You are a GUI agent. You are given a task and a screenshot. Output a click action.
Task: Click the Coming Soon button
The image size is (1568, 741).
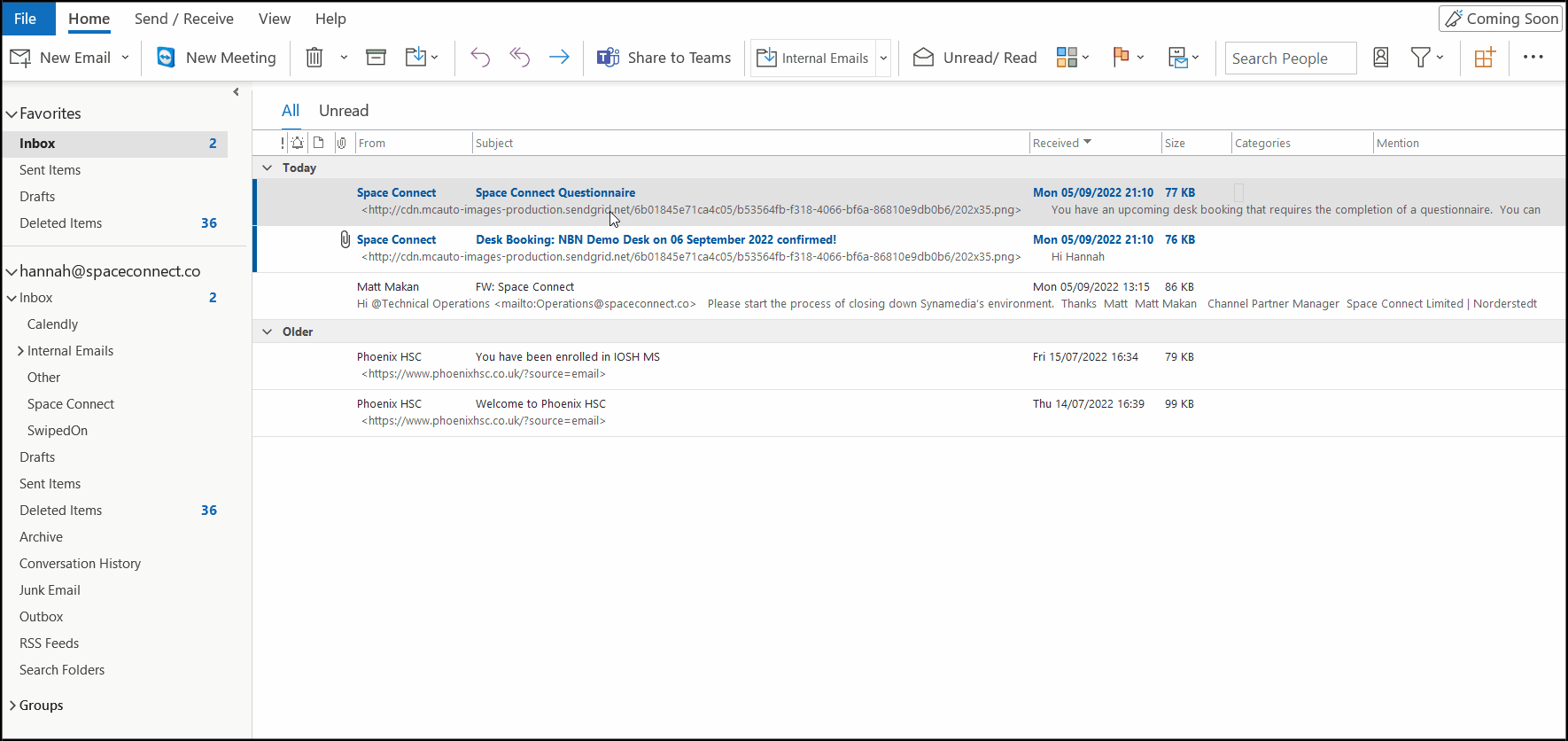[1501, 19]
